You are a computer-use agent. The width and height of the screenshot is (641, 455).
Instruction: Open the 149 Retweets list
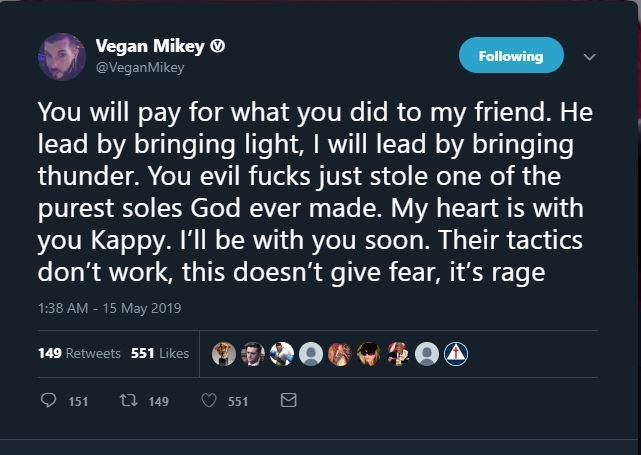coord(79,353)
